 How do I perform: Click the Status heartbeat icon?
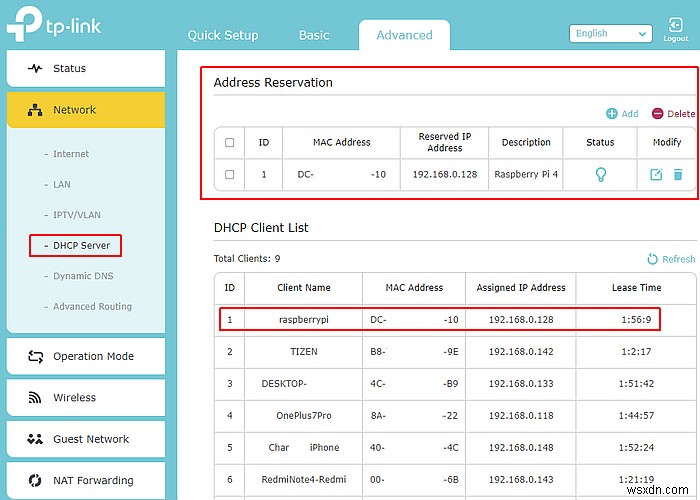[x=35, y=68]
